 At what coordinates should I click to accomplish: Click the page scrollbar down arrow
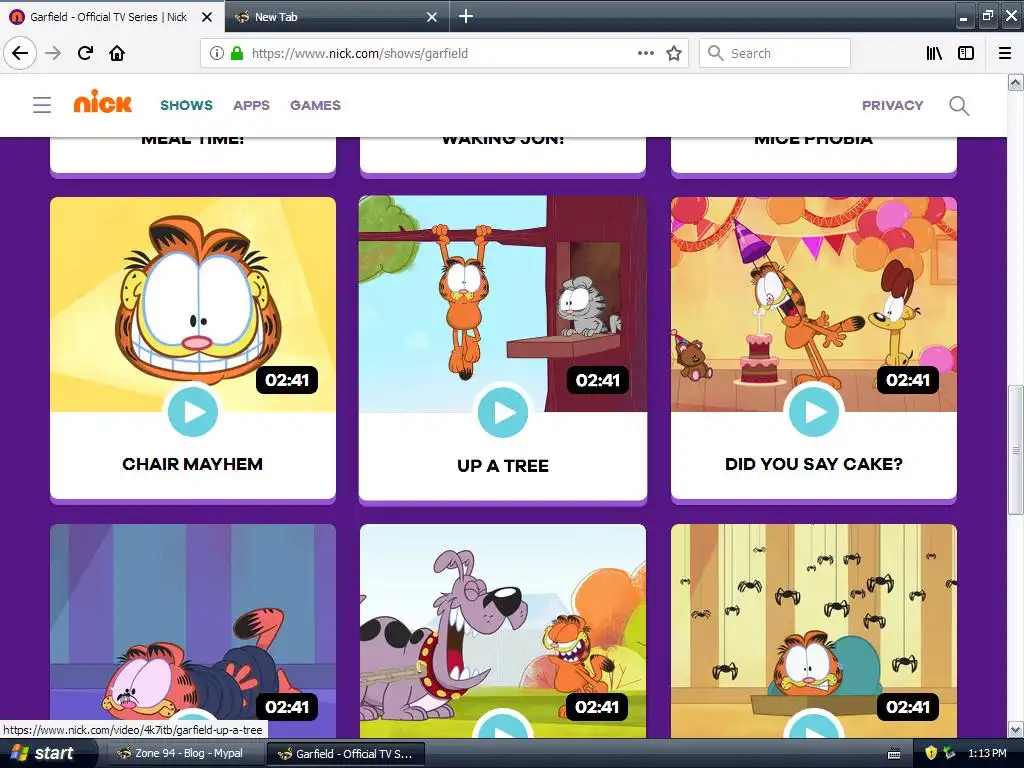pos(1016,729)
